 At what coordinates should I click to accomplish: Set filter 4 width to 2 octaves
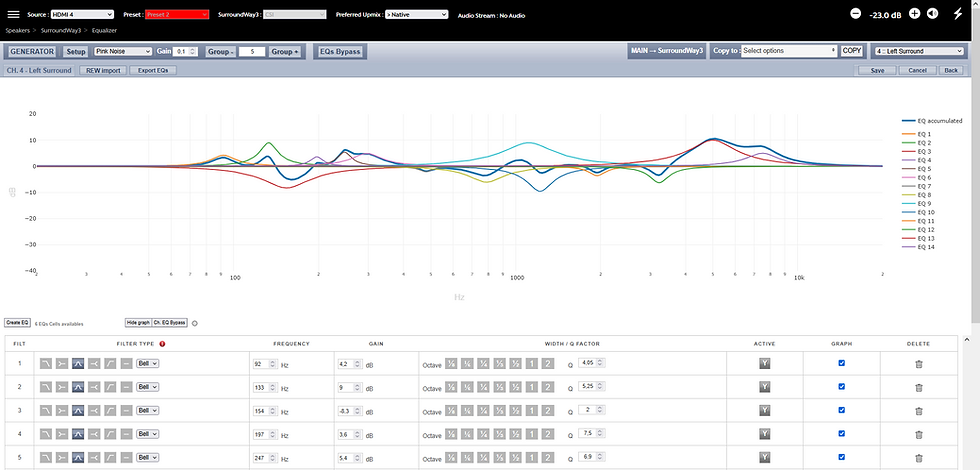pos(548,434)
